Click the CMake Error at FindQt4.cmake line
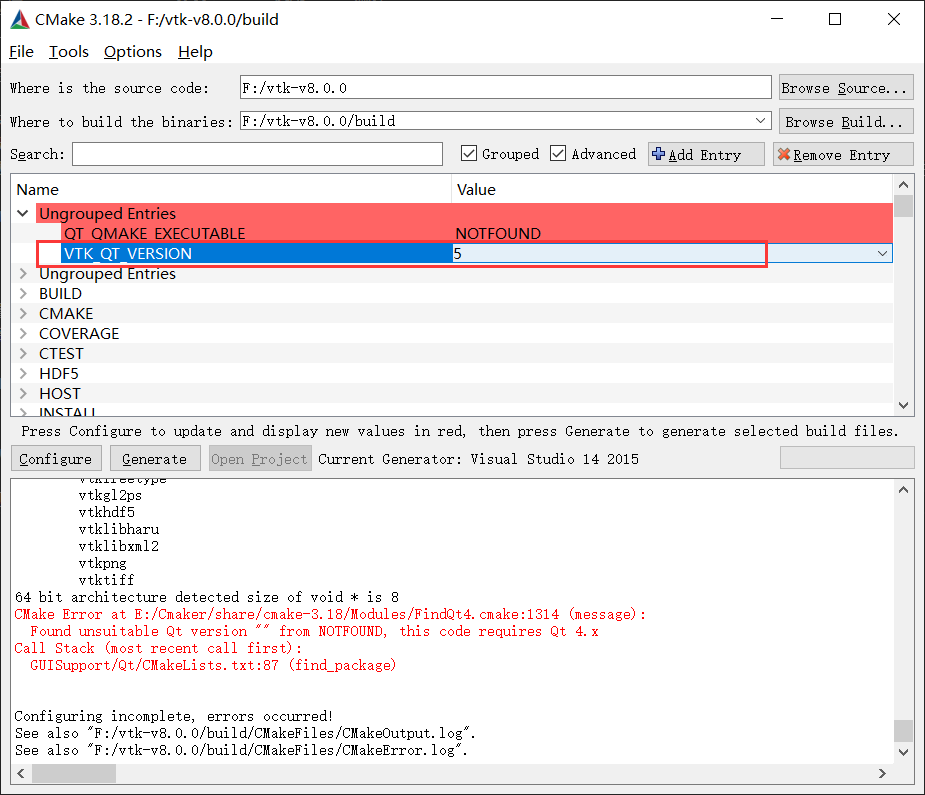This screenshot has width=925, height=795. coord(330,614)
